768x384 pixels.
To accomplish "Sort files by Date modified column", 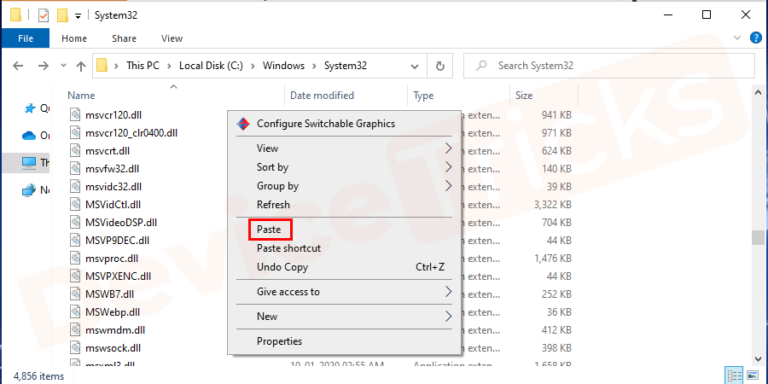I will pyautogui.click(x=322, y=96).
